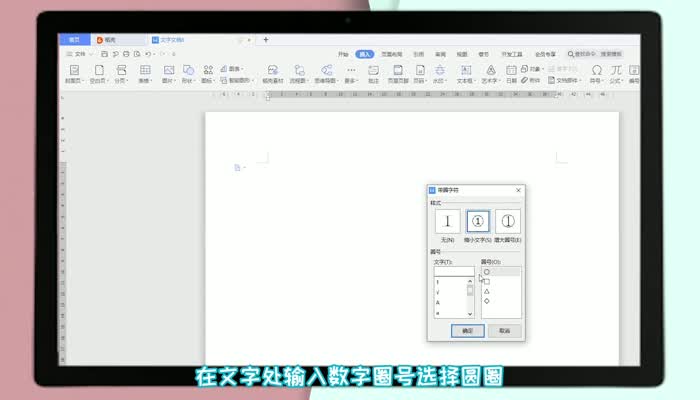Close the enclosed characters dialog
Image resolution: width=700 pixels, height=400 pixels.
(x=518, y=190)
